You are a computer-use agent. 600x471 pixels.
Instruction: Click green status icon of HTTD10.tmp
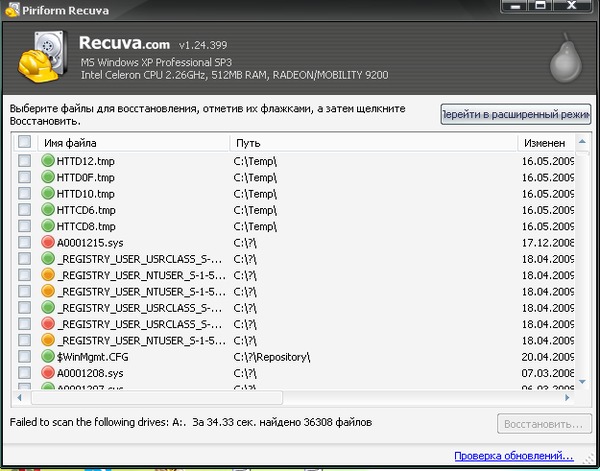[x=48, y=193]
